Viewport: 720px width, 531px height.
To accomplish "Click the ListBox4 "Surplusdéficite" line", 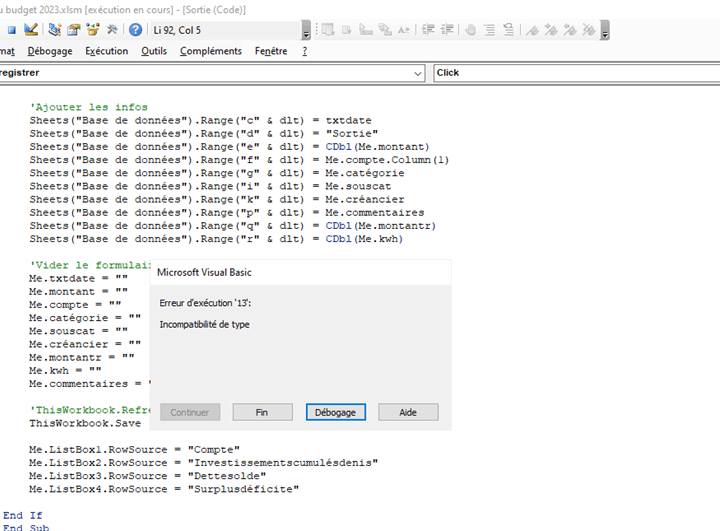I will coord(164,489).
